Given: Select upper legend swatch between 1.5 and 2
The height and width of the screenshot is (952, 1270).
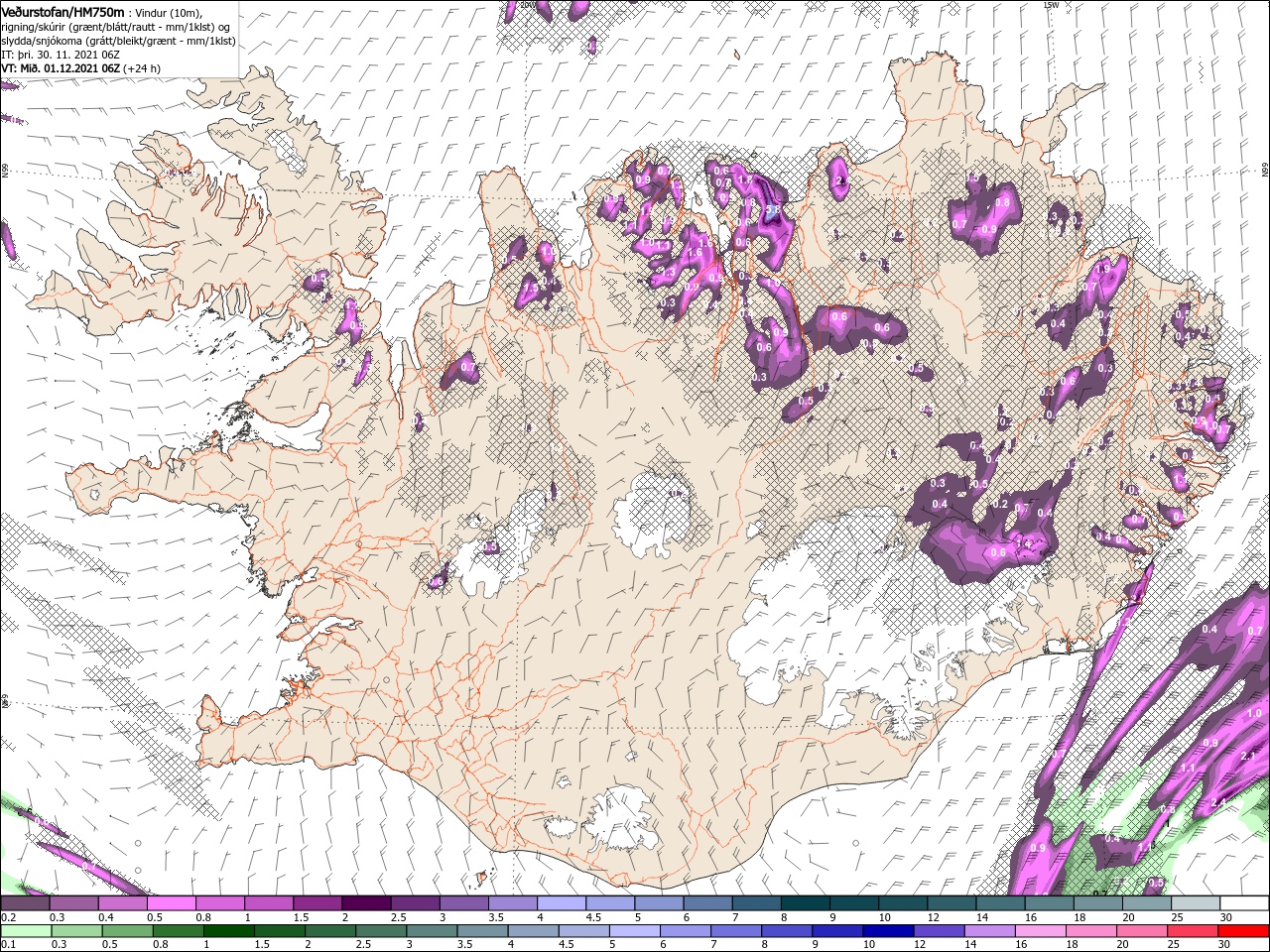Looking at the screenshot, I should click(317, 903).
